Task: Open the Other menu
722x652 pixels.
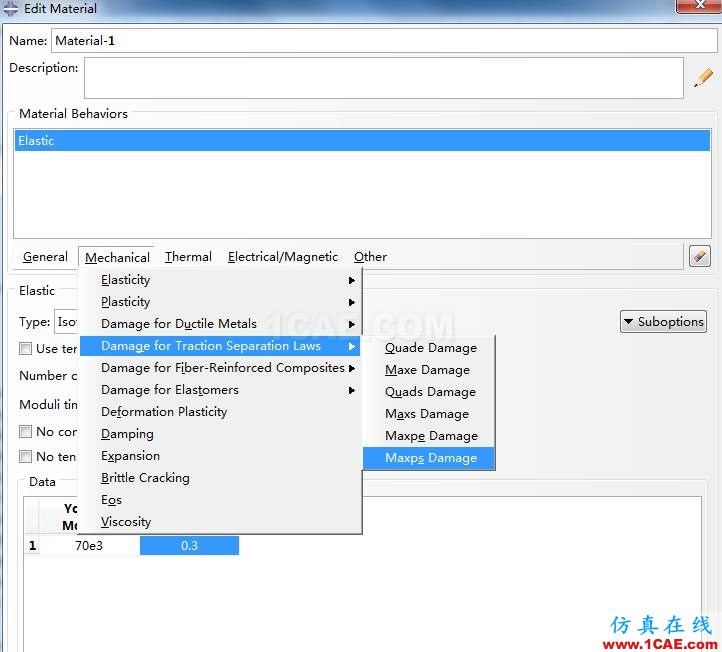Action: coord(370,256)
